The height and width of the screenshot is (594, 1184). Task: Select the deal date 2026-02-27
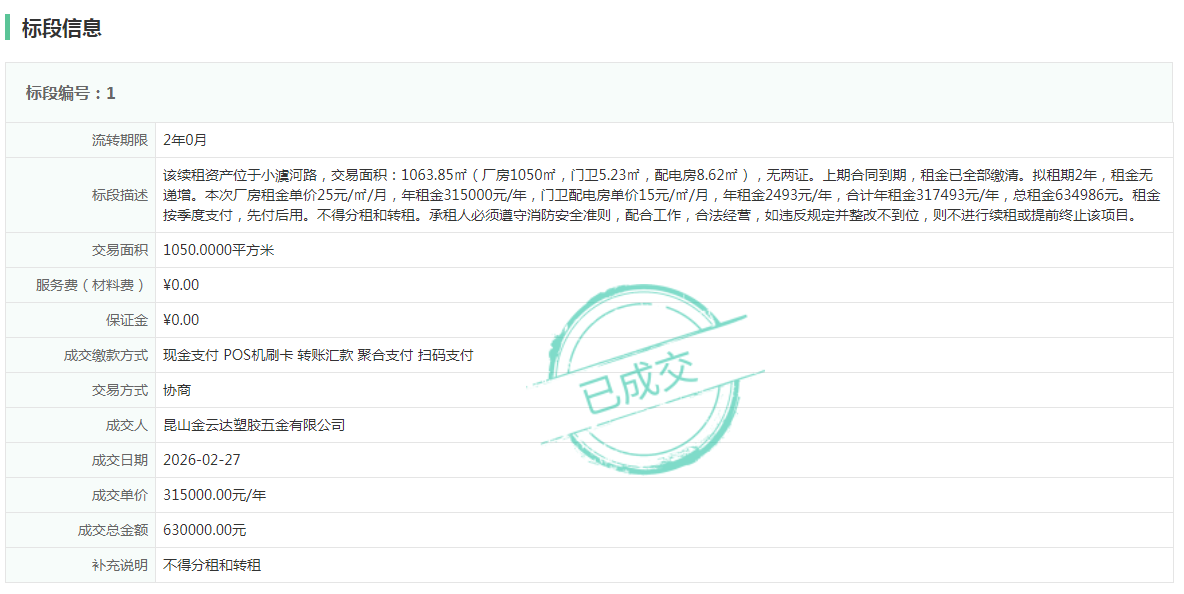coord(202,460)
